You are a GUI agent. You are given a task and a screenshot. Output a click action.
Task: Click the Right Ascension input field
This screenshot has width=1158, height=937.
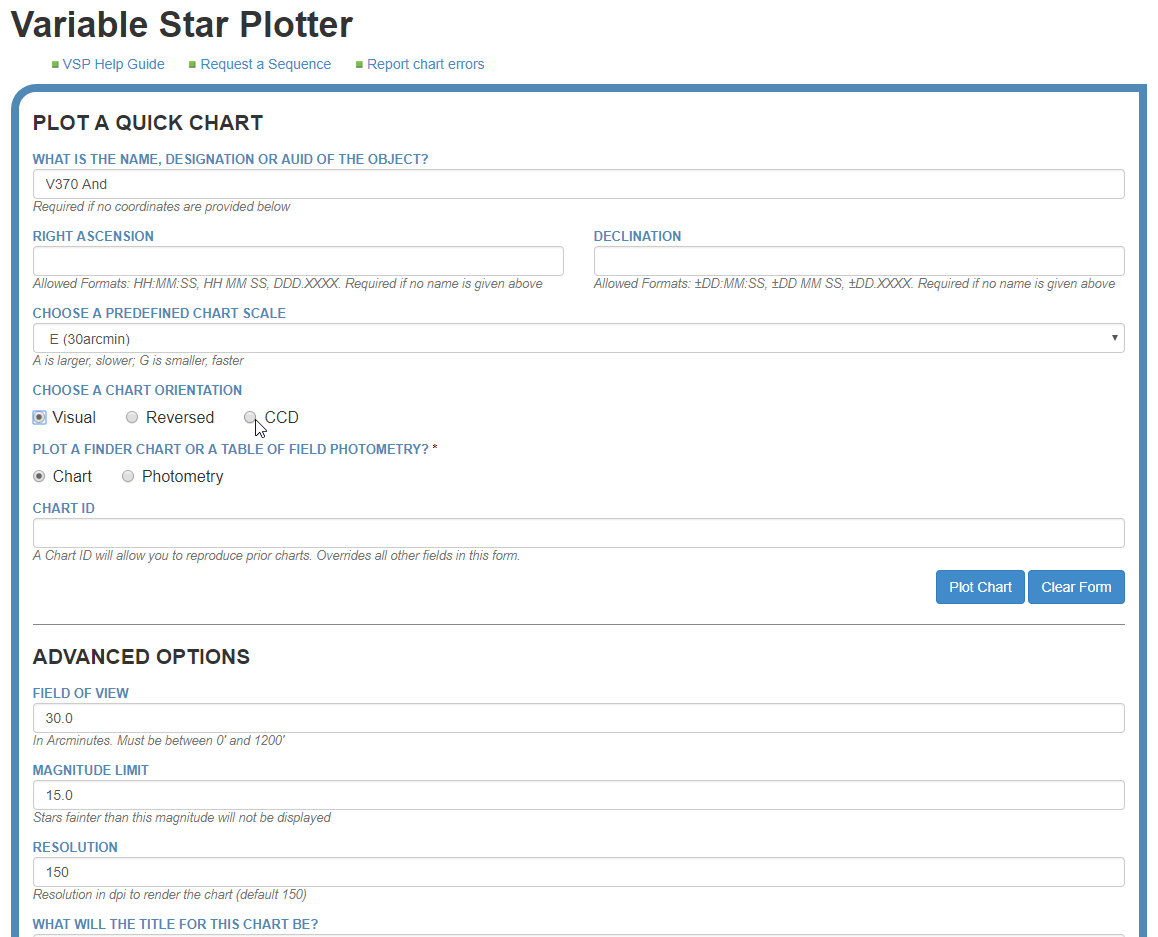coord(298,261)
